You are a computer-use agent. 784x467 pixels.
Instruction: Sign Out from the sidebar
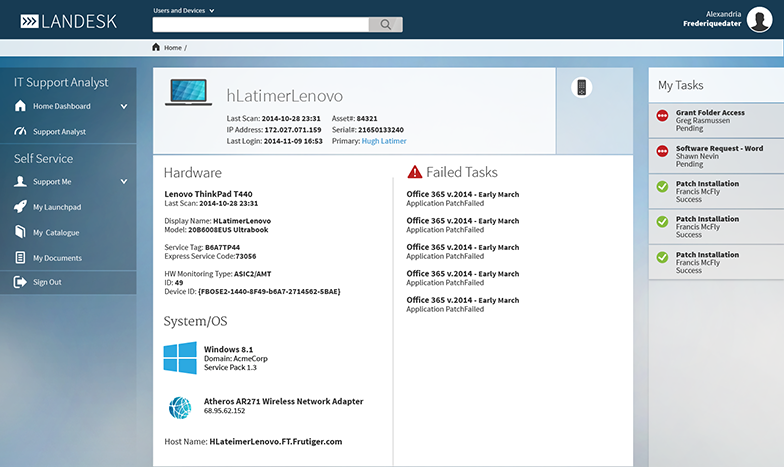click(x=47, y=283)
